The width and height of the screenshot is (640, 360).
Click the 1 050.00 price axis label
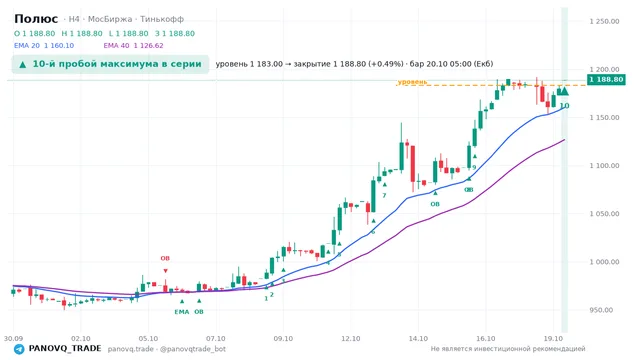(604, 214)
